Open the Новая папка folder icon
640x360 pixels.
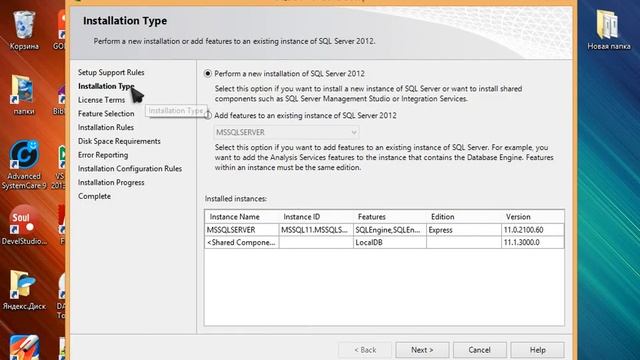609,30
